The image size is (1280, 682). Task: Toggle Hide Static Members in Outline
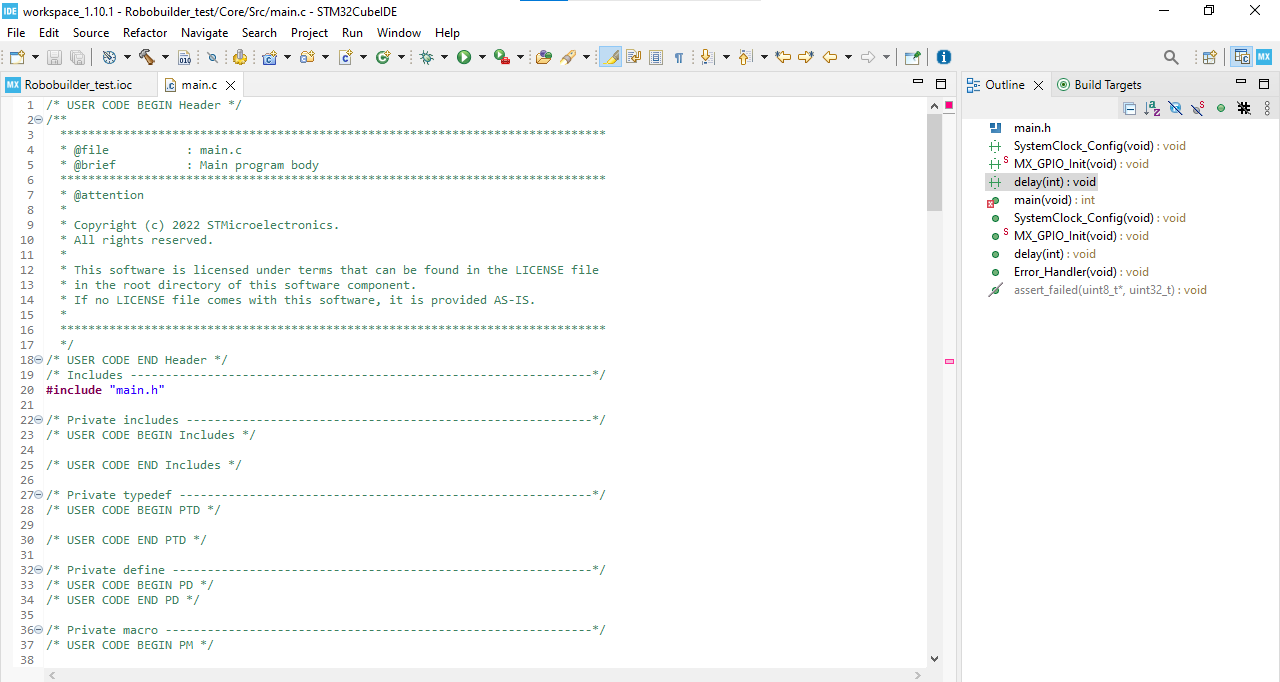[x=1197, y=108]
